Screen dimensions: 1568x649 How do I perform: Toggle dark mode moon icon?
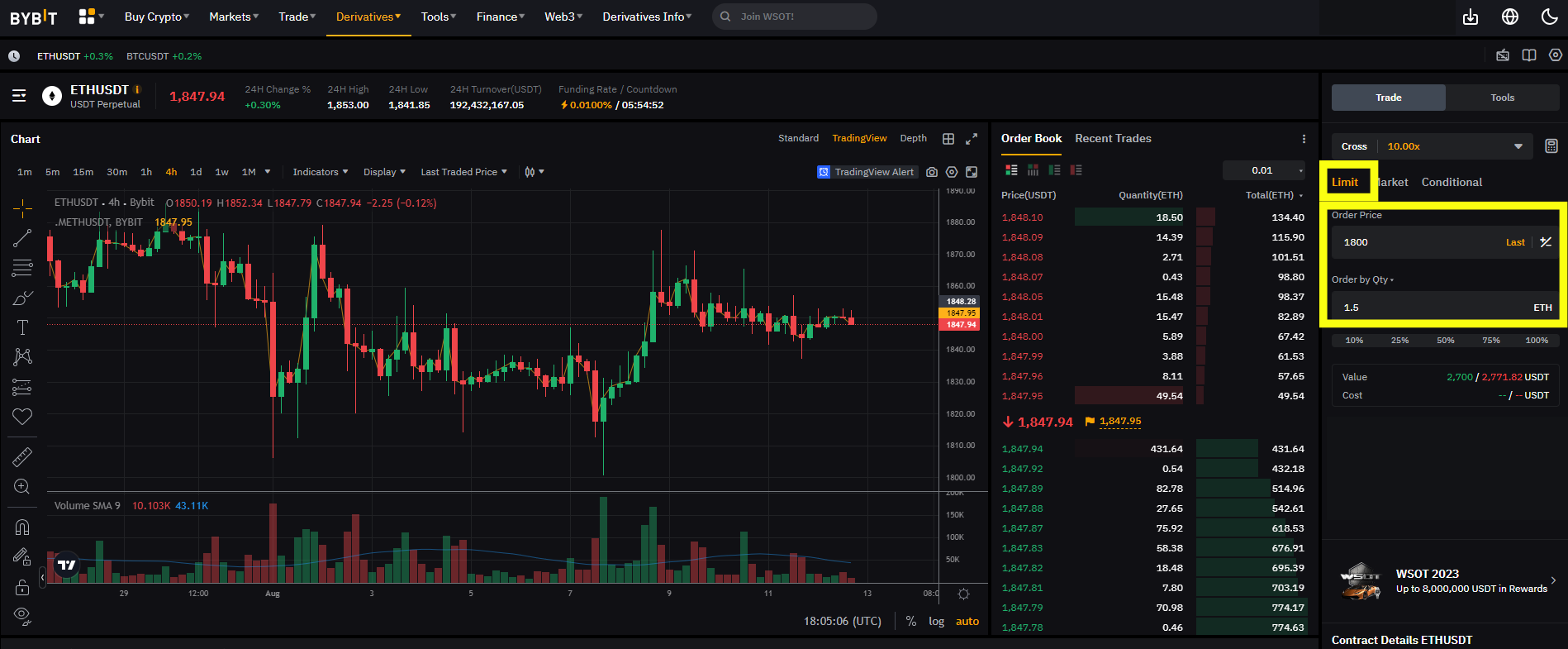click(x=1550, y=17)
